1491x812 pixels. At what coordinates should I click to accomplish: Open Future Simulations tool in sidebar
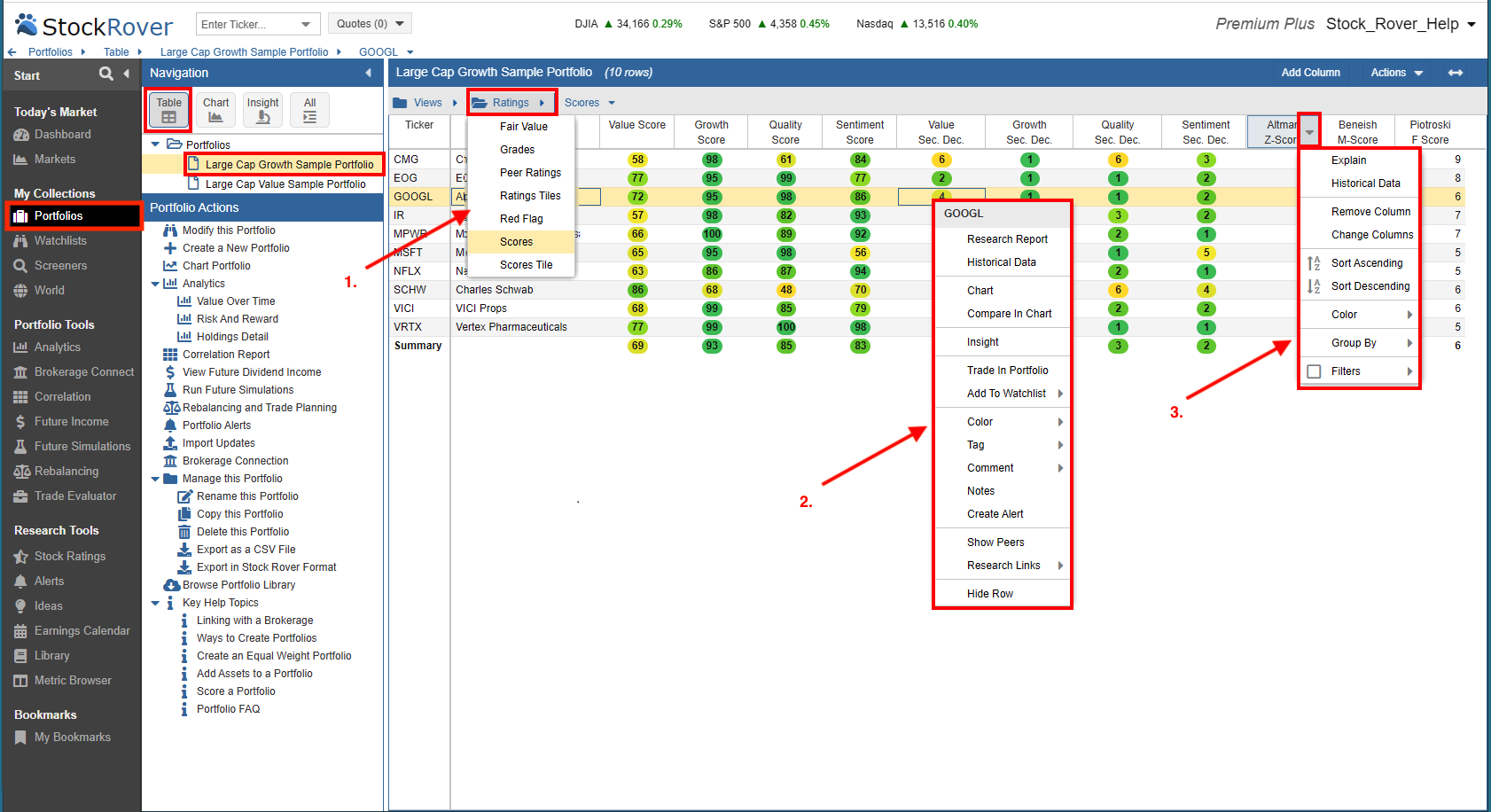click(82, 447)
